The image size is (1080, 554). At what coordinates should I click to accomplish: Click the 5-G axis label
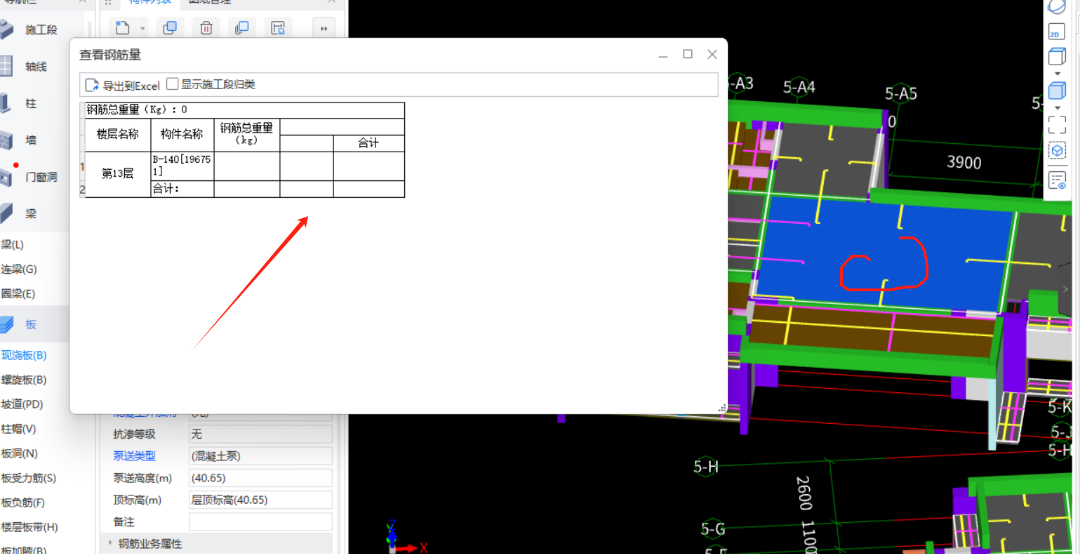(713, 529)
